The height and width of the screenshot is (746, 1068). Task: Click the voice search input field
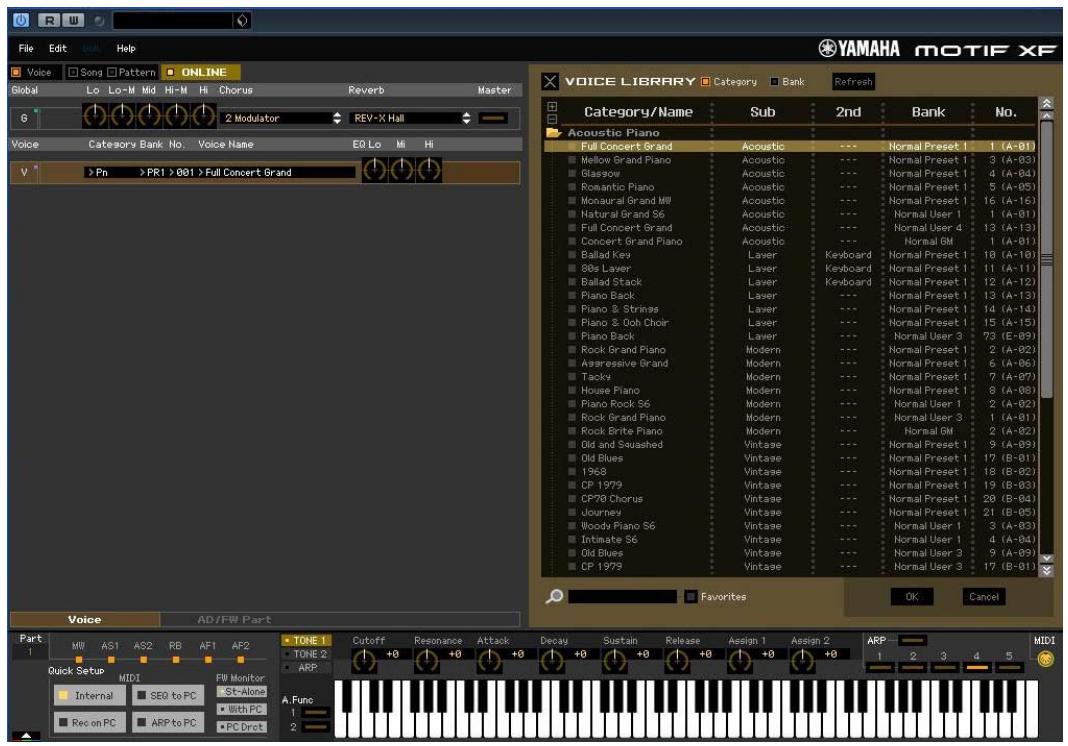623,597
